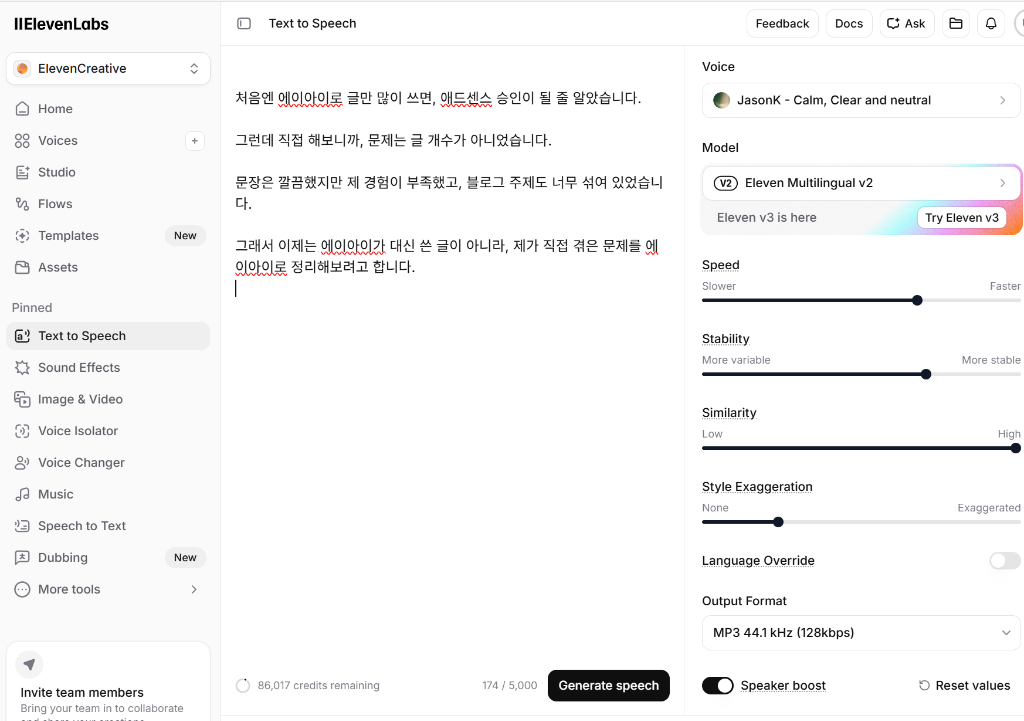Open the ElevenCreative workspace switcher
The image size is (1024, 721).
108,69
